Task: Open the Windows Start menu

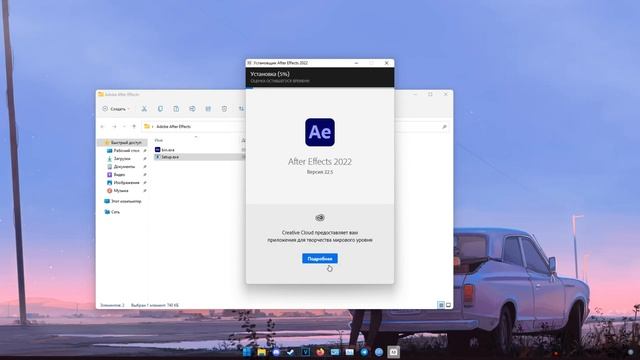Action: (247, 352)
